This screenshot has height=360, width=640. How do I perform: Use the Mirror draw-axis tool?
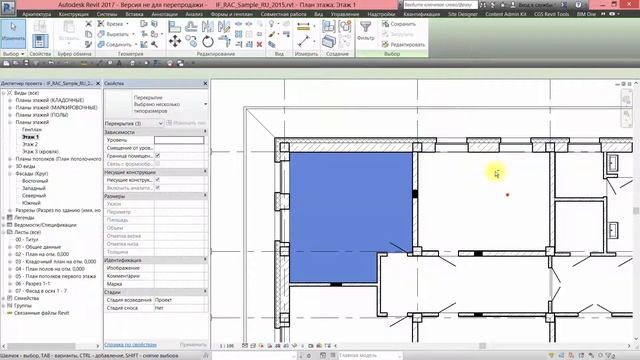pyautogui.click(x=224, y=27)
